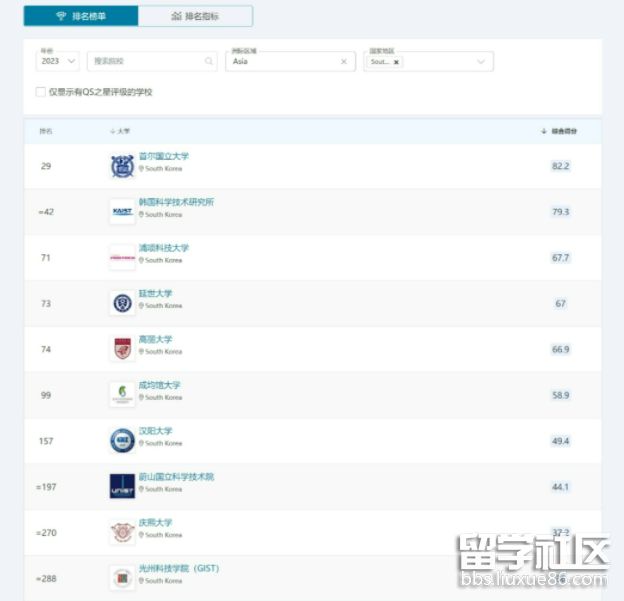Open the 汉阳大学 link
624x601 pixels.
pos(155,431)
